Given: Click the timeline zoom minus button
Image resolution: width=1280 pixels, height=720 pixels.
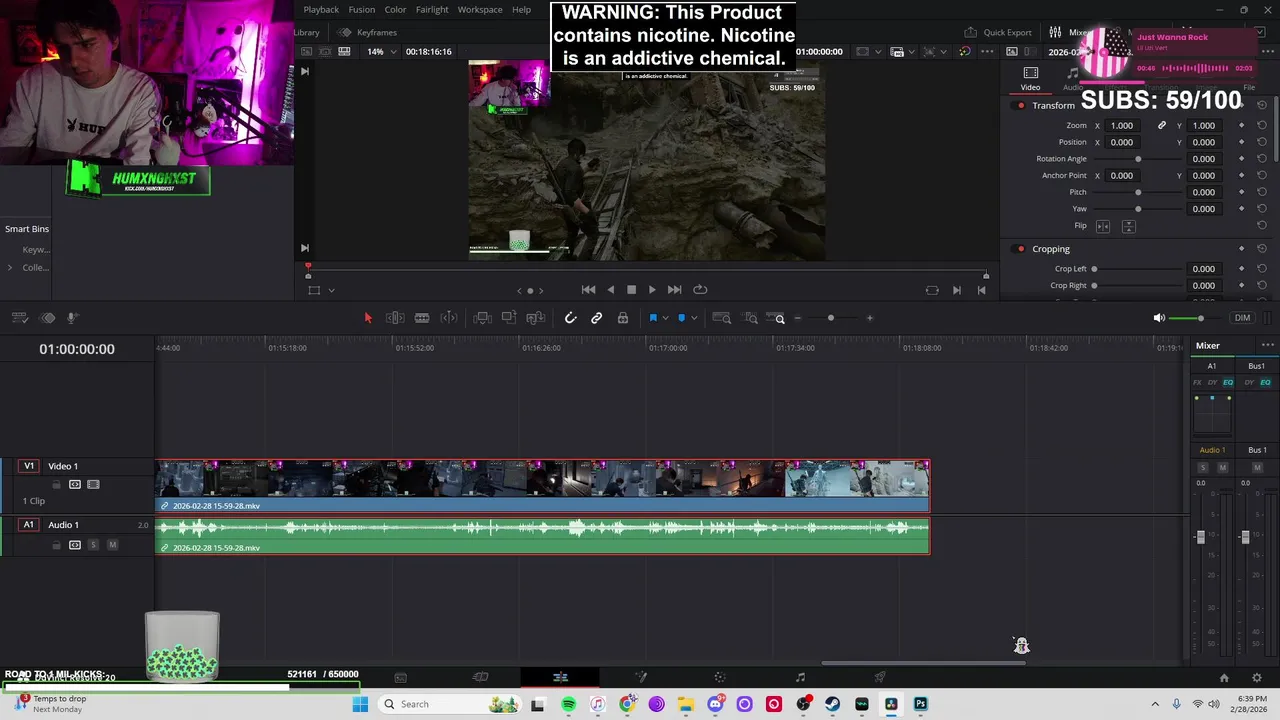Looking at the screenshot, I should 797,318.
